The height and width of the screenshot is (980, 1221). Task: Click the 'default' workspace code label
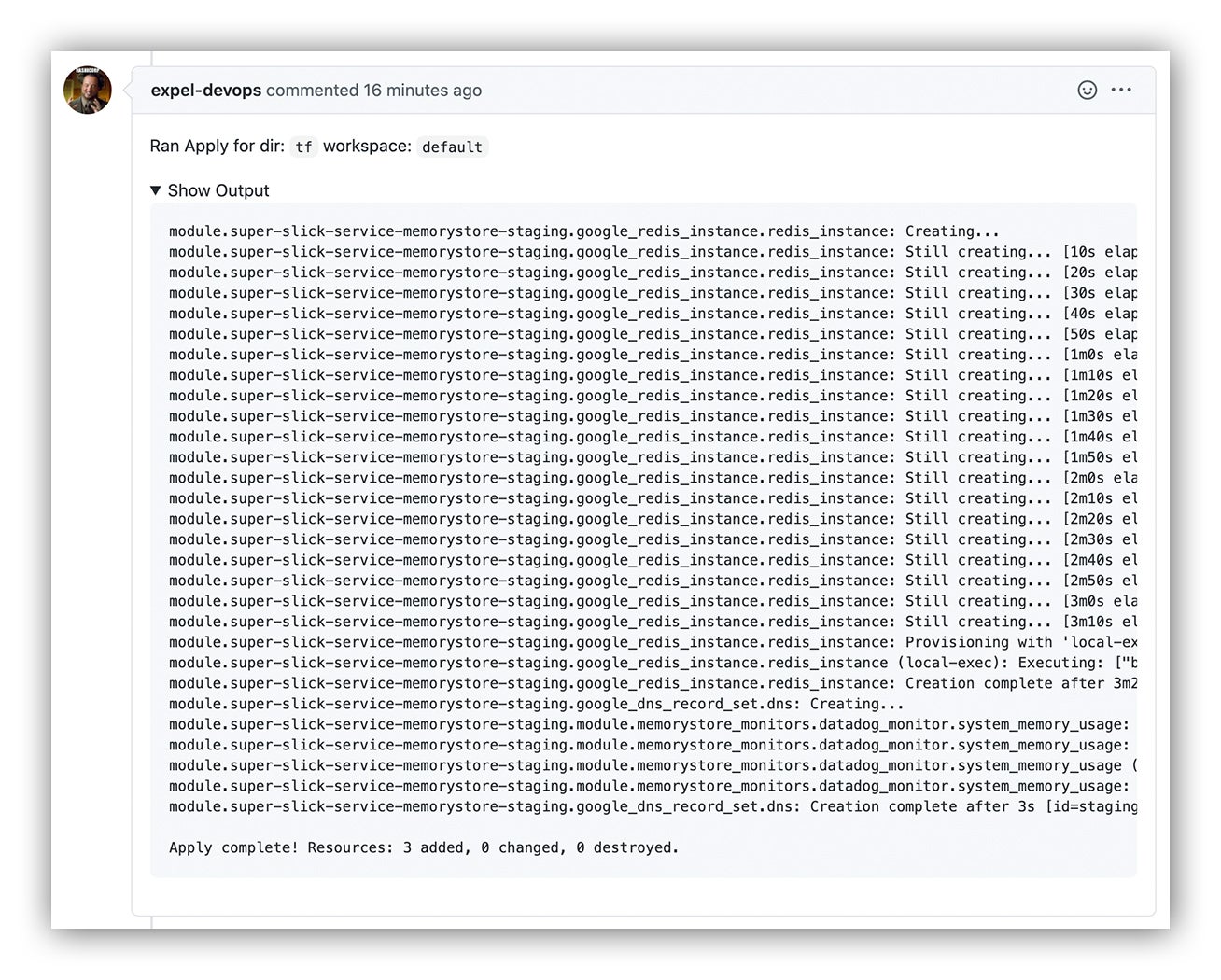coord(452,147)
